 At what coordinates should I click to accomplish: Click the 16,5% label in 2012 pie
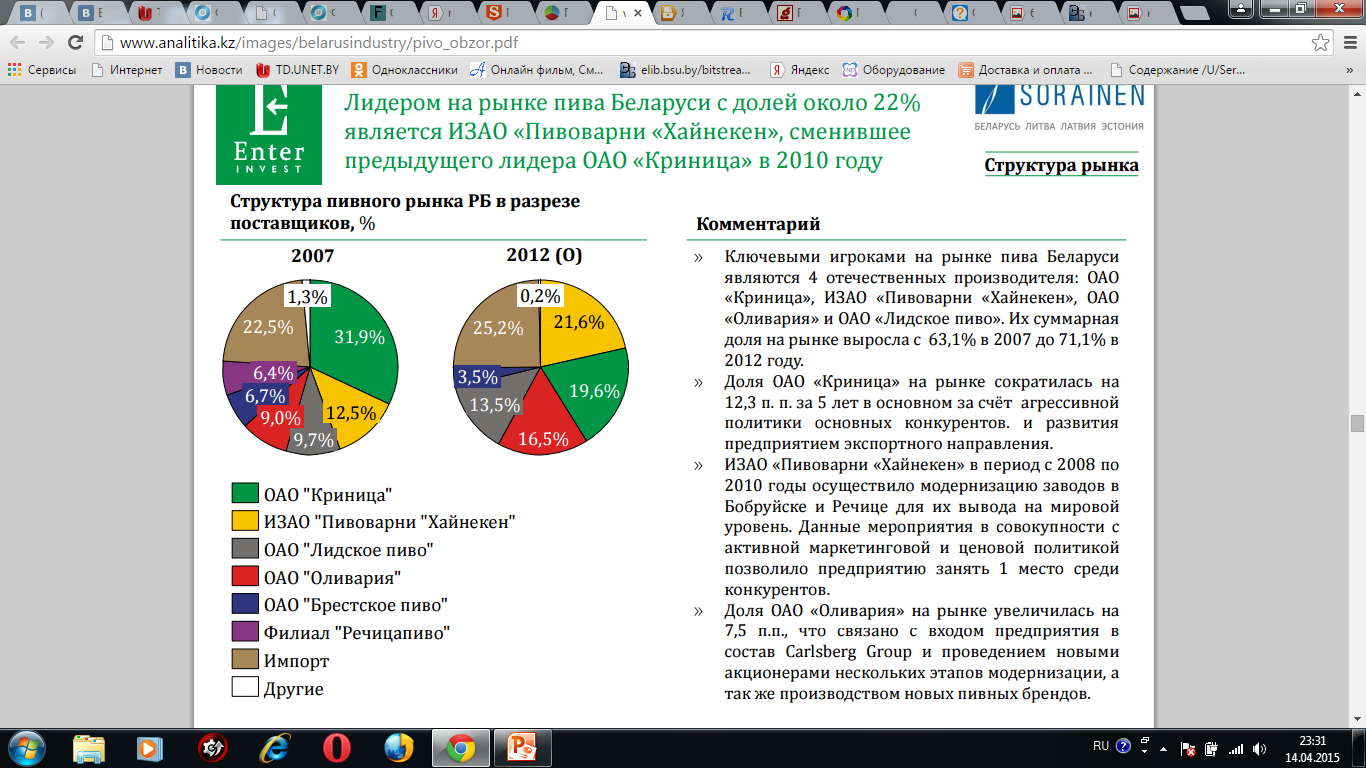coord(544,439)
